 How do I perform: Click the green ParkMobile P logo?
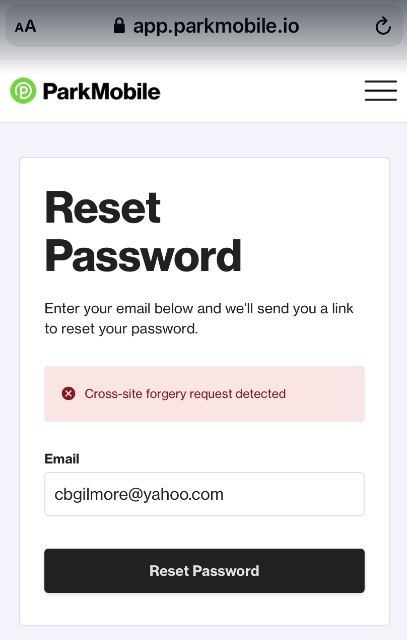click(23, 91)
